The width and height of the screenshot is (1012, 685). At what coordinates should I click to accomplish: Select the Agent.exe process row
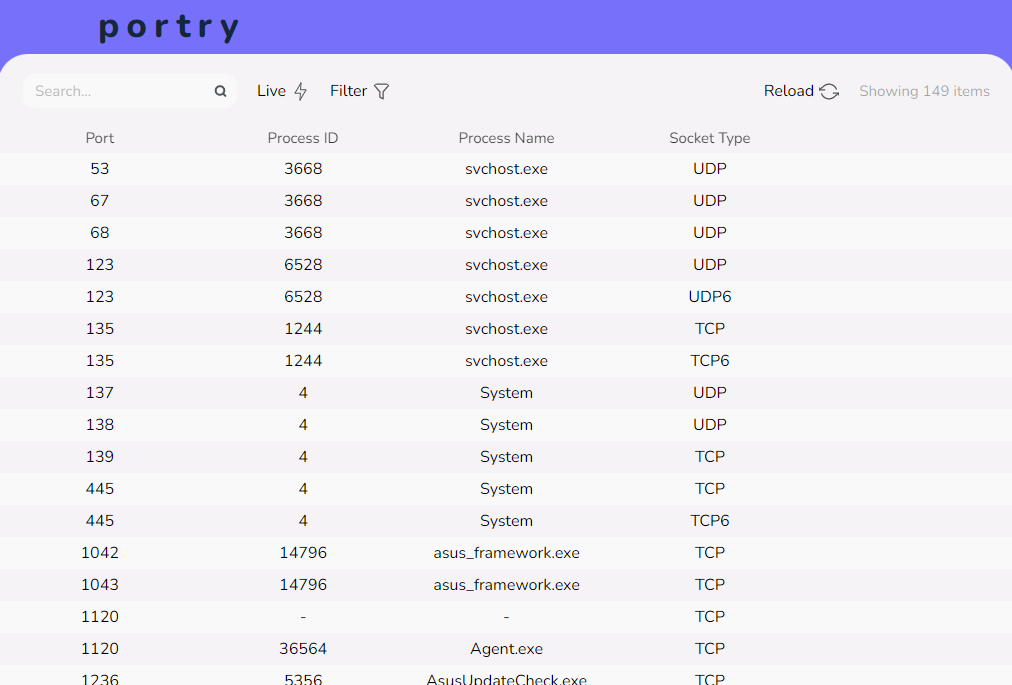[506, 649]
